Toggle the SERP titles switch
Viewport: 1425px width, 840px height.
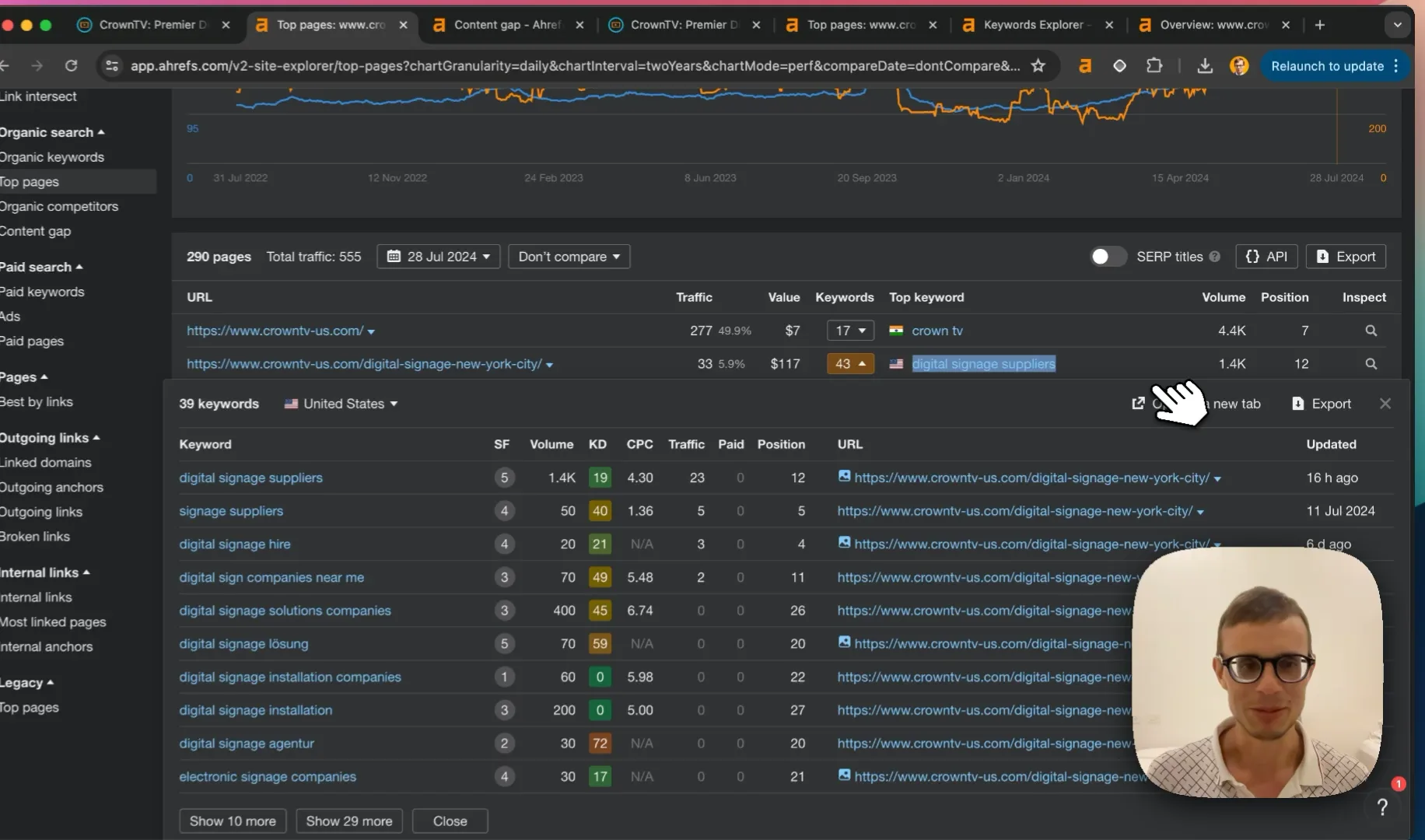[x=1108, y=257]
